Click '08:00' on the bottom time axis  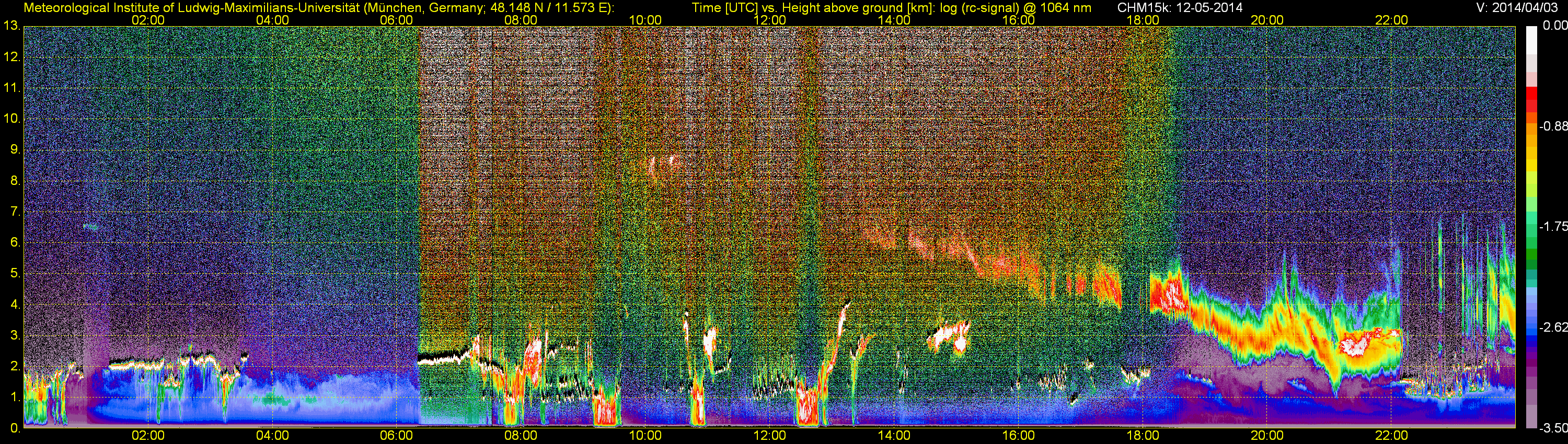click(521, 436)
